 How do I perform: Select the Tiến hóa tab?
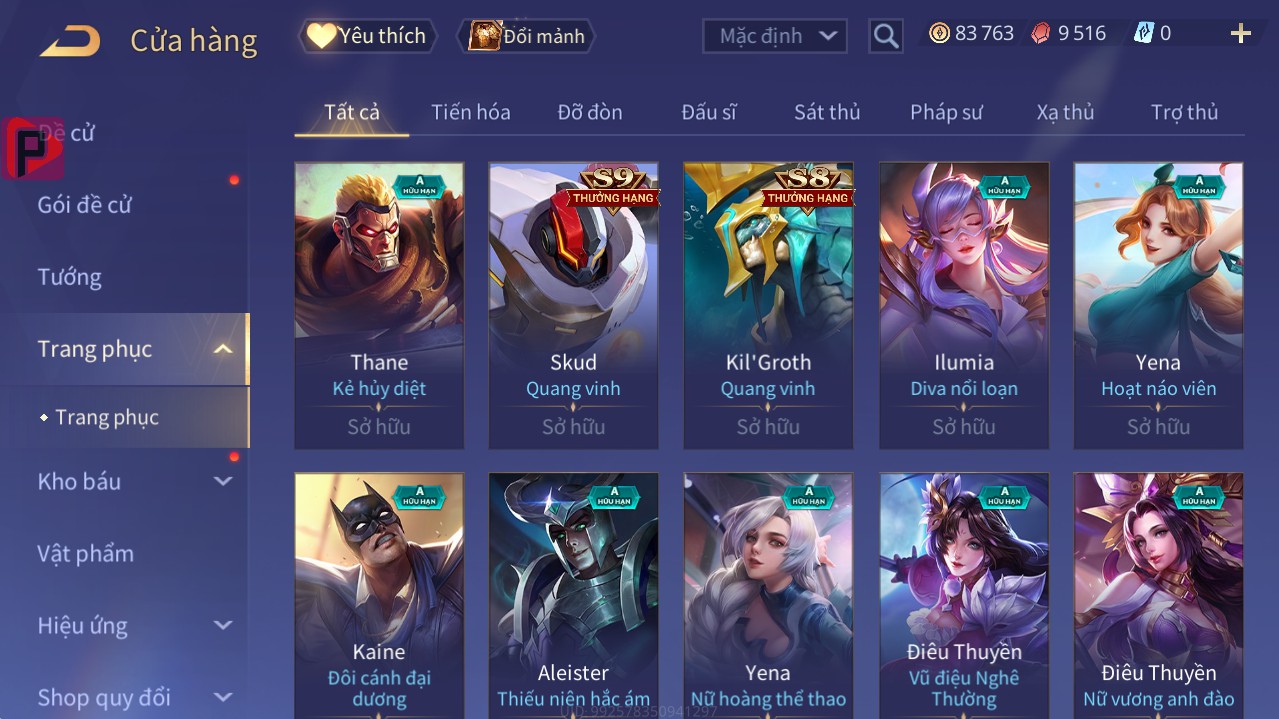click(471, 112)
